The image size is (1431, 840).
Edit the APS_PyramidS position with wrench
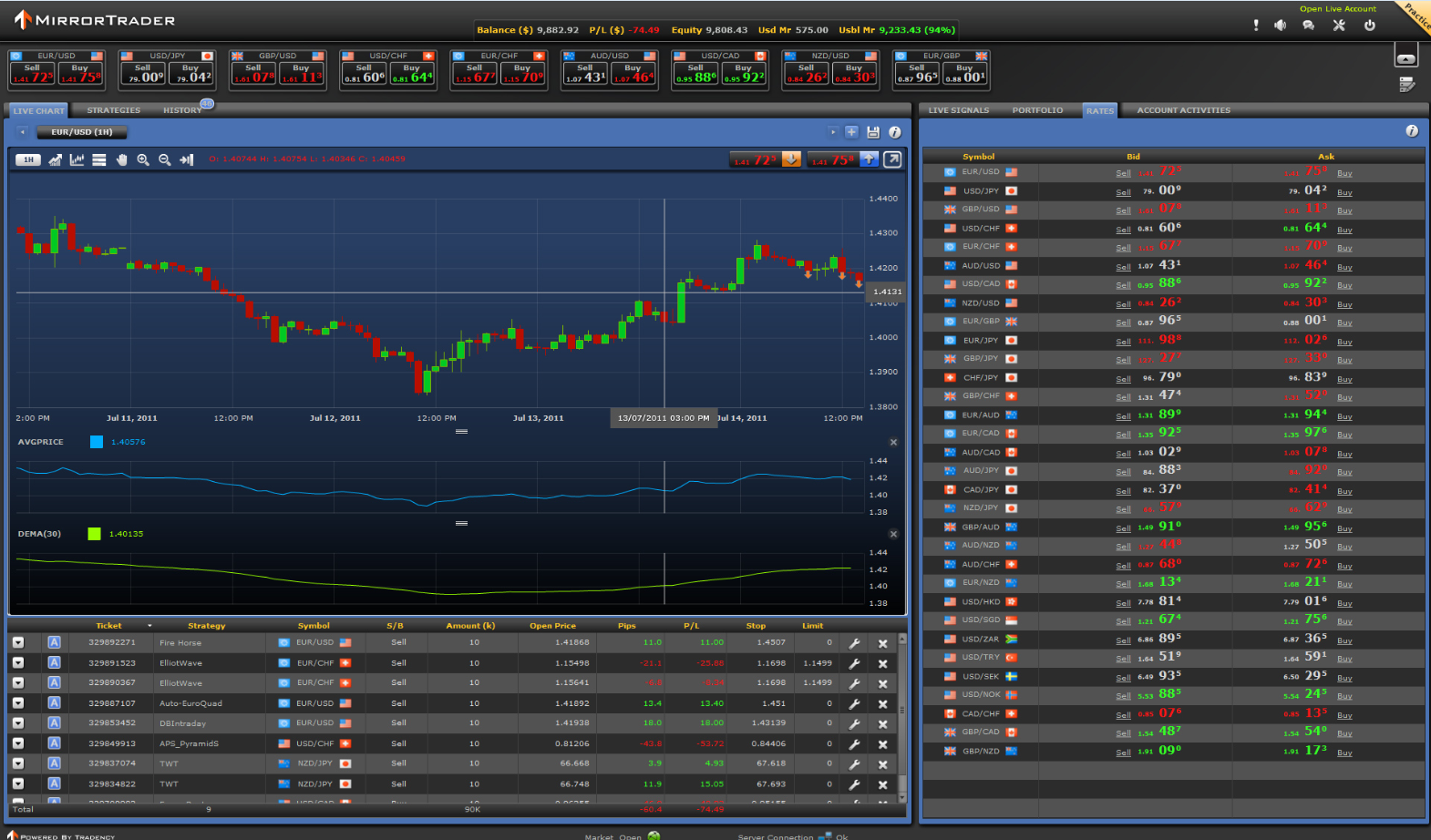click(x=855, y=744)
